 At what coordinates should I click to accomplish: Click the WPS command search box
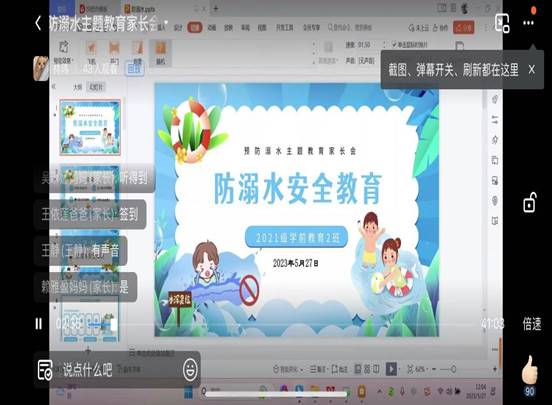point(350,27)
